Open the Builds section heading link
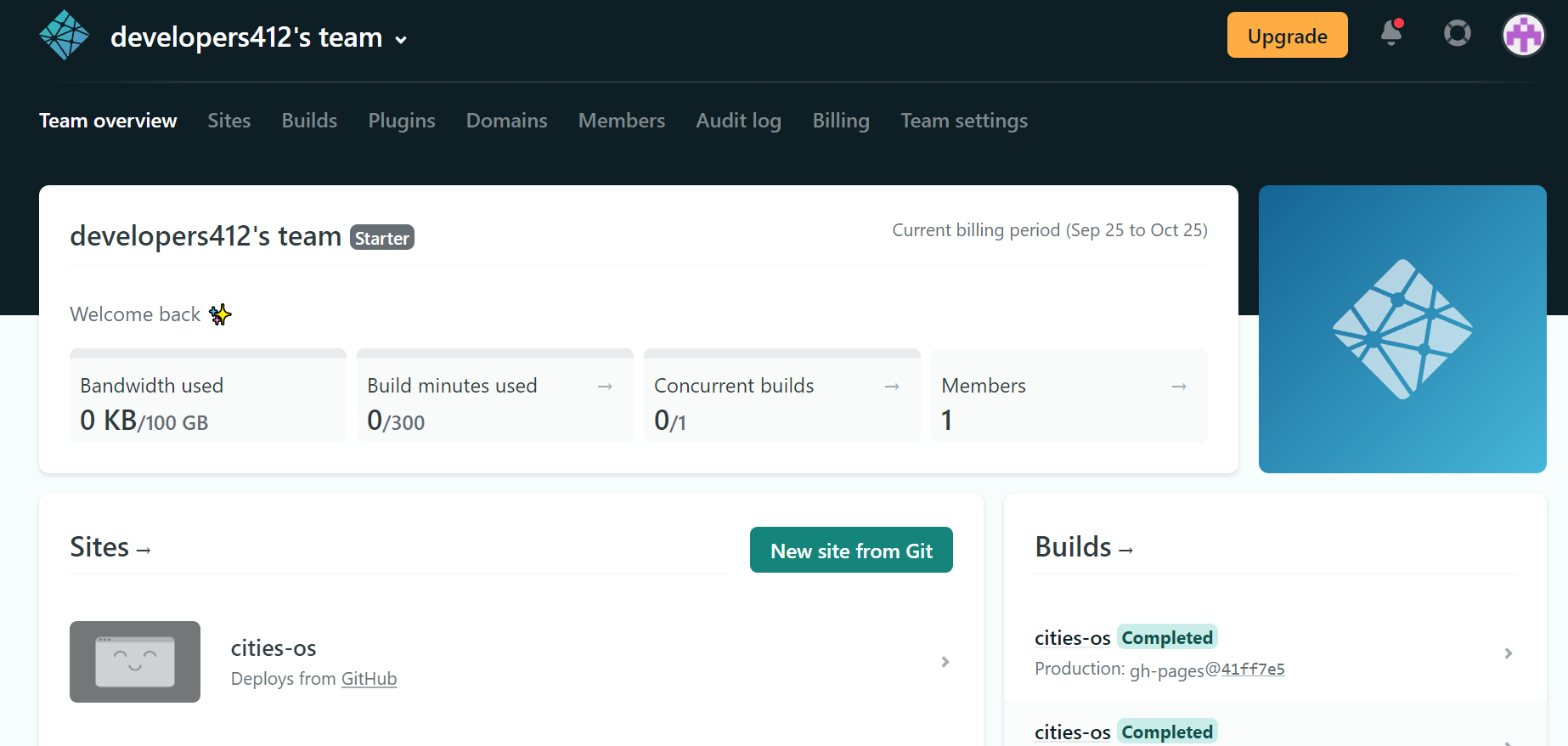Viewport: 1568px width, 746px height. coord(1084,547)
